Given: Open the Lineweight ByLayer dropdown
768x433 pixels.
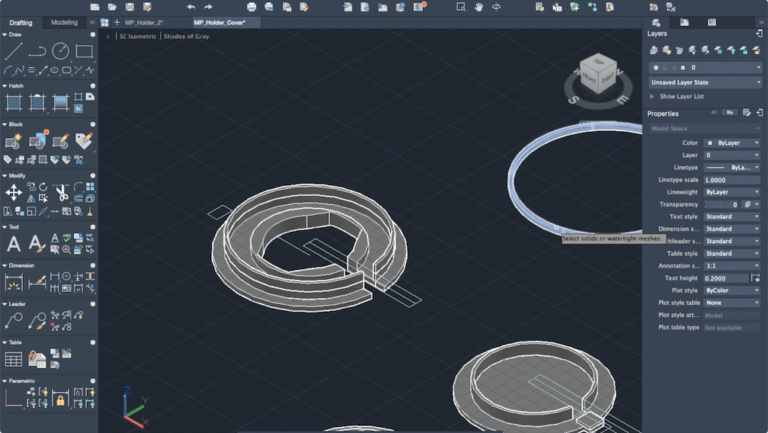Looking at the screenshot, I should pyautogui.click(x=731, y=192).
